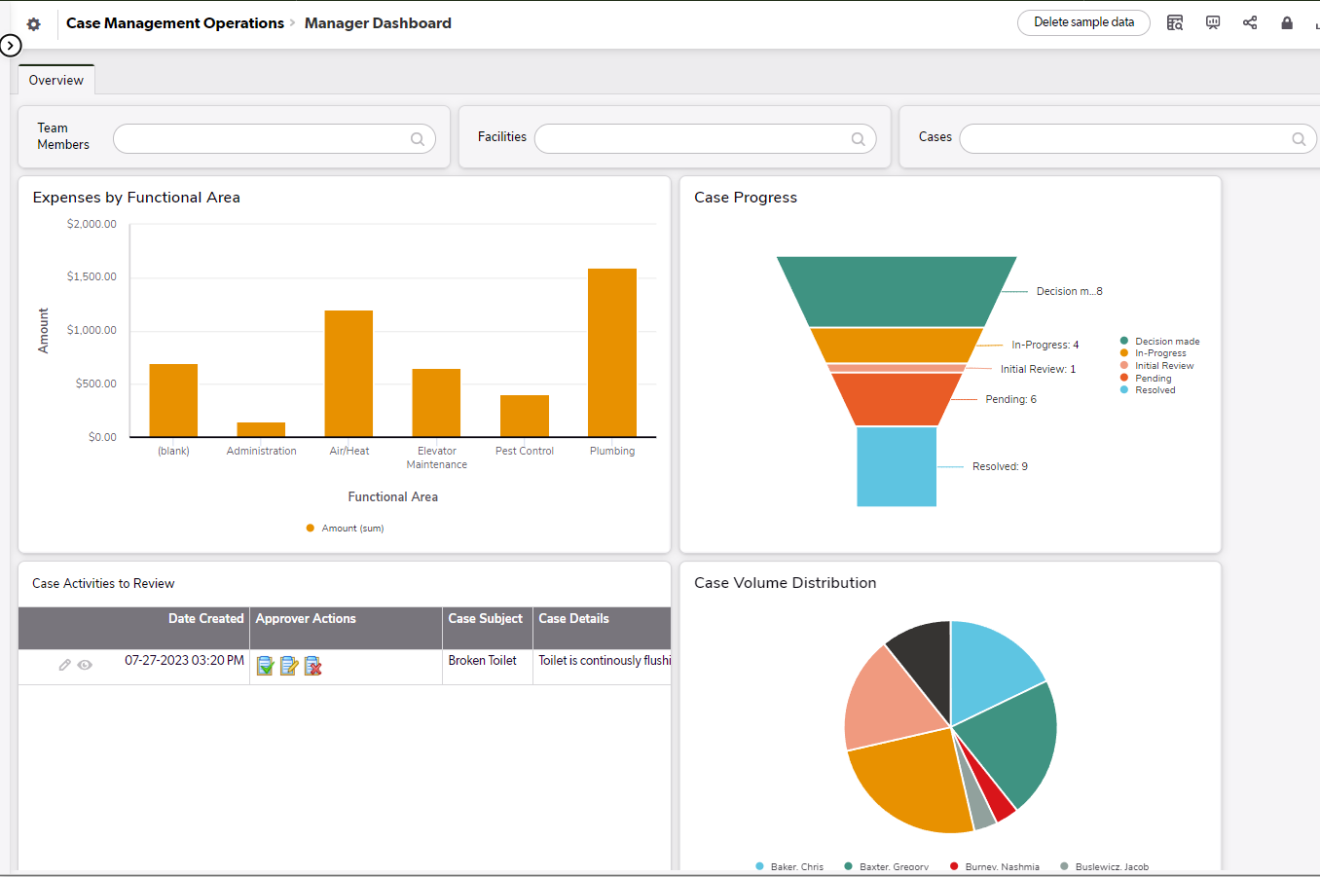The image size is (1320, 877).
Task: Open the settings gear in the header
Action: 33,24
